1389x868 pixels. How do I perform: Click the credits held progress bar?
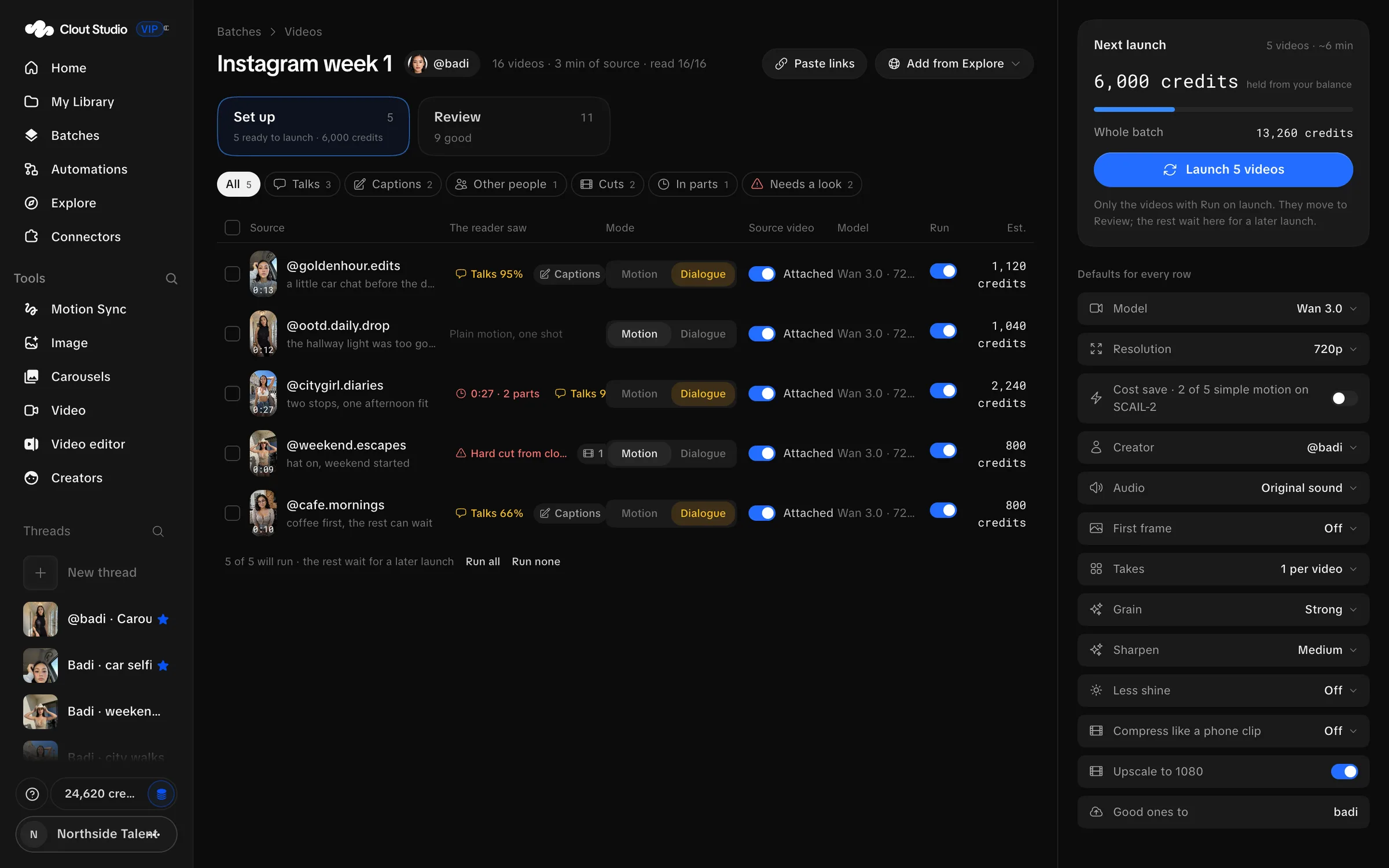[x=1223, y=109]
